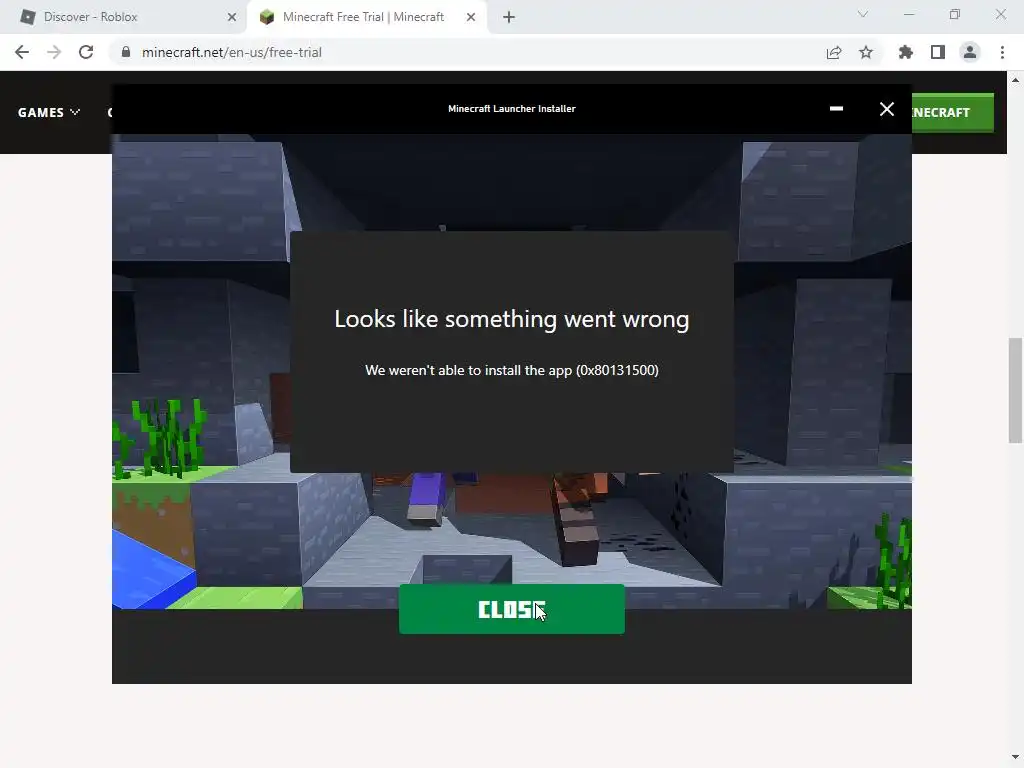Screen dimensions: 1024x768
Task: Open the Chrome three-dot menu
Action: (x=1002, y=52)
